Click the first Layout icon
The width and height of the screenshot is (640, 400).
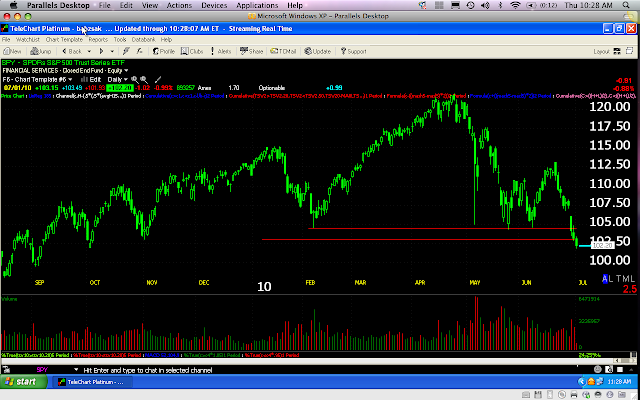click(x=617, y=51)
